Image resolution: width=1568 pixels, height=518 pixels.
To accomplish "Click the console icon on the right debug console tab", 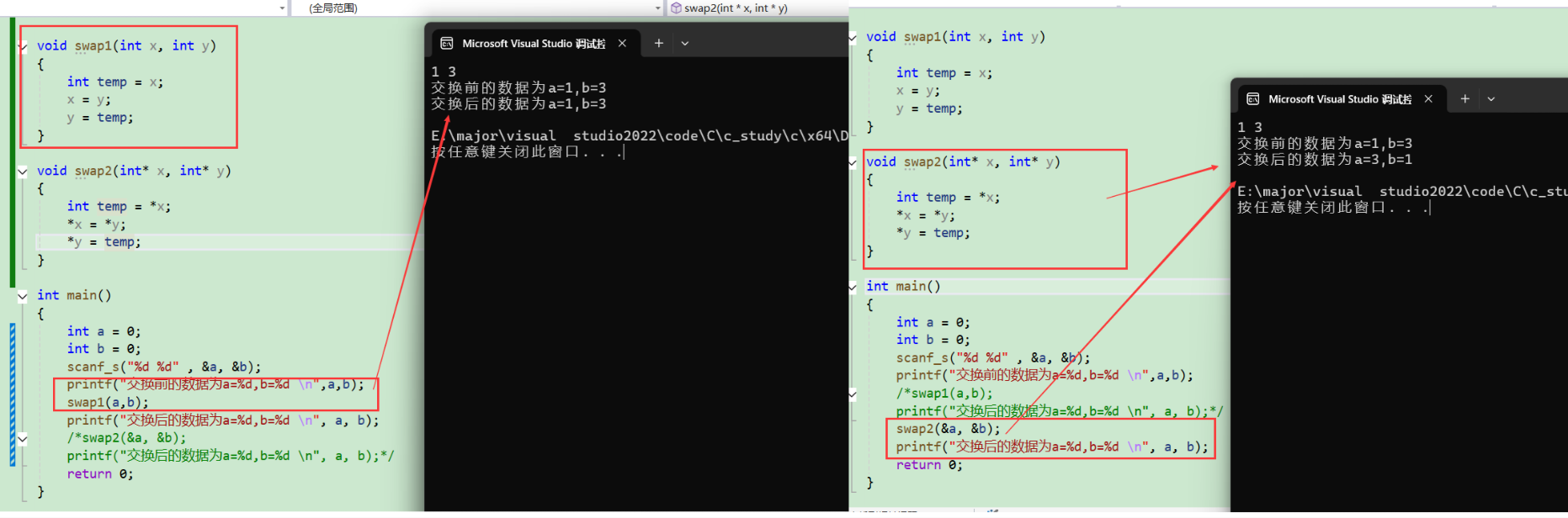I will (x=1252, y=99).
